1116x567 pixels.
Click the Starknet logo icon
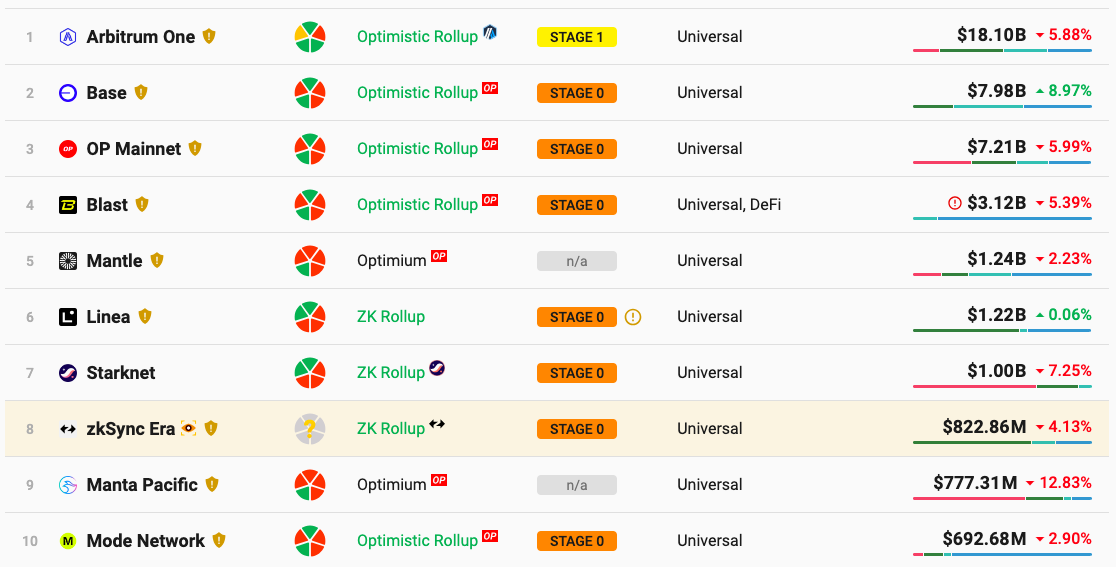click(x=68, y=373)
